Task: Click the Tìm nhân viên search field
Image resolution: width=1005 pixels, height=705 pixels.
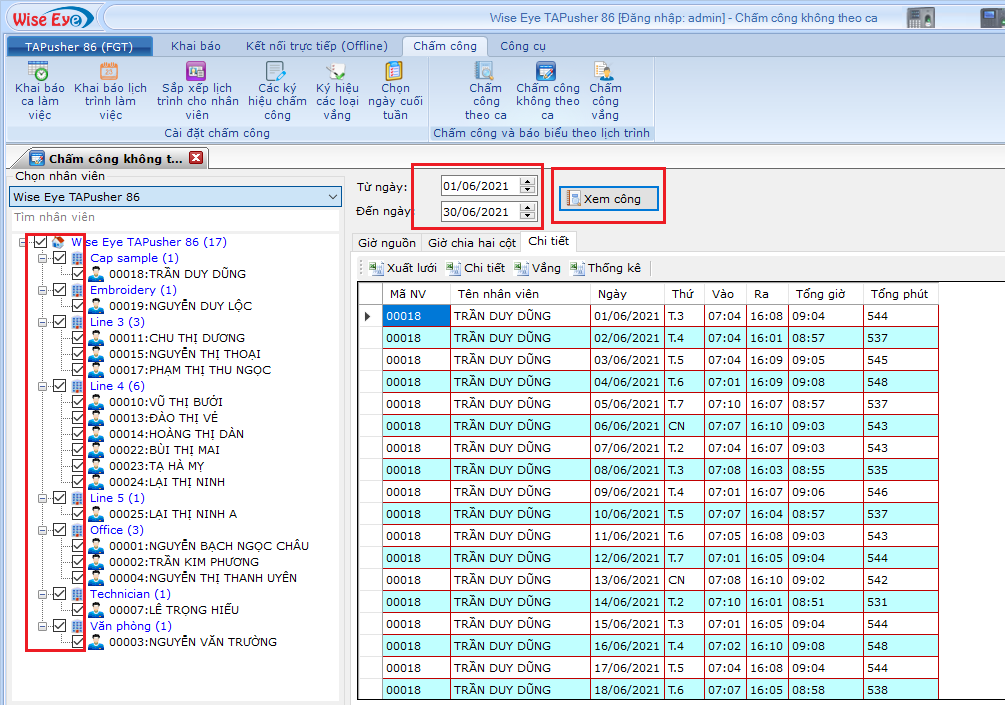Action: (x=175, y=217)
